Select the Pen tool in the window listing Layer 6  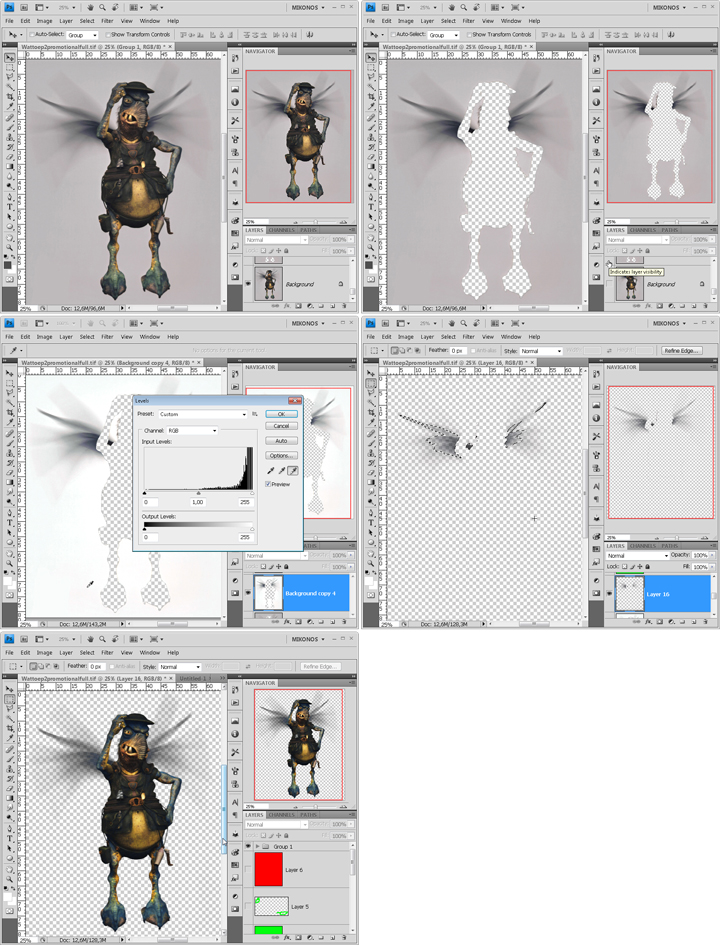(10, 828)
